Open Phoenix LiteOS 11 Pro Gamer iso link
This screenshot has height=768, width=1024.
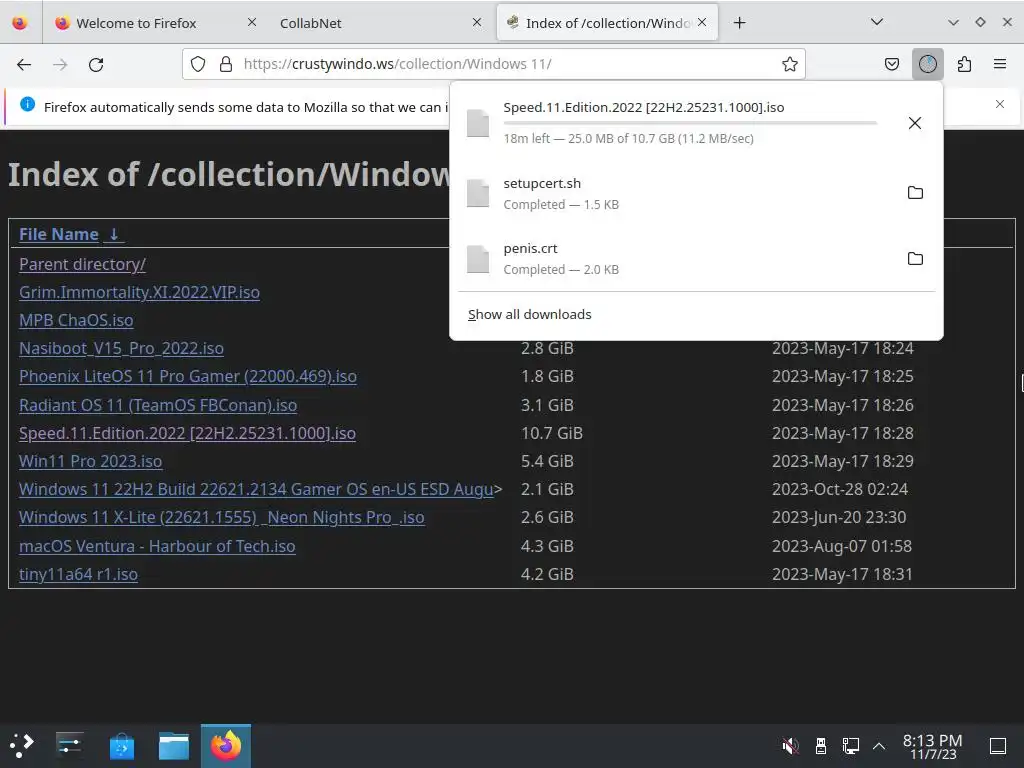tap(188, 377)
